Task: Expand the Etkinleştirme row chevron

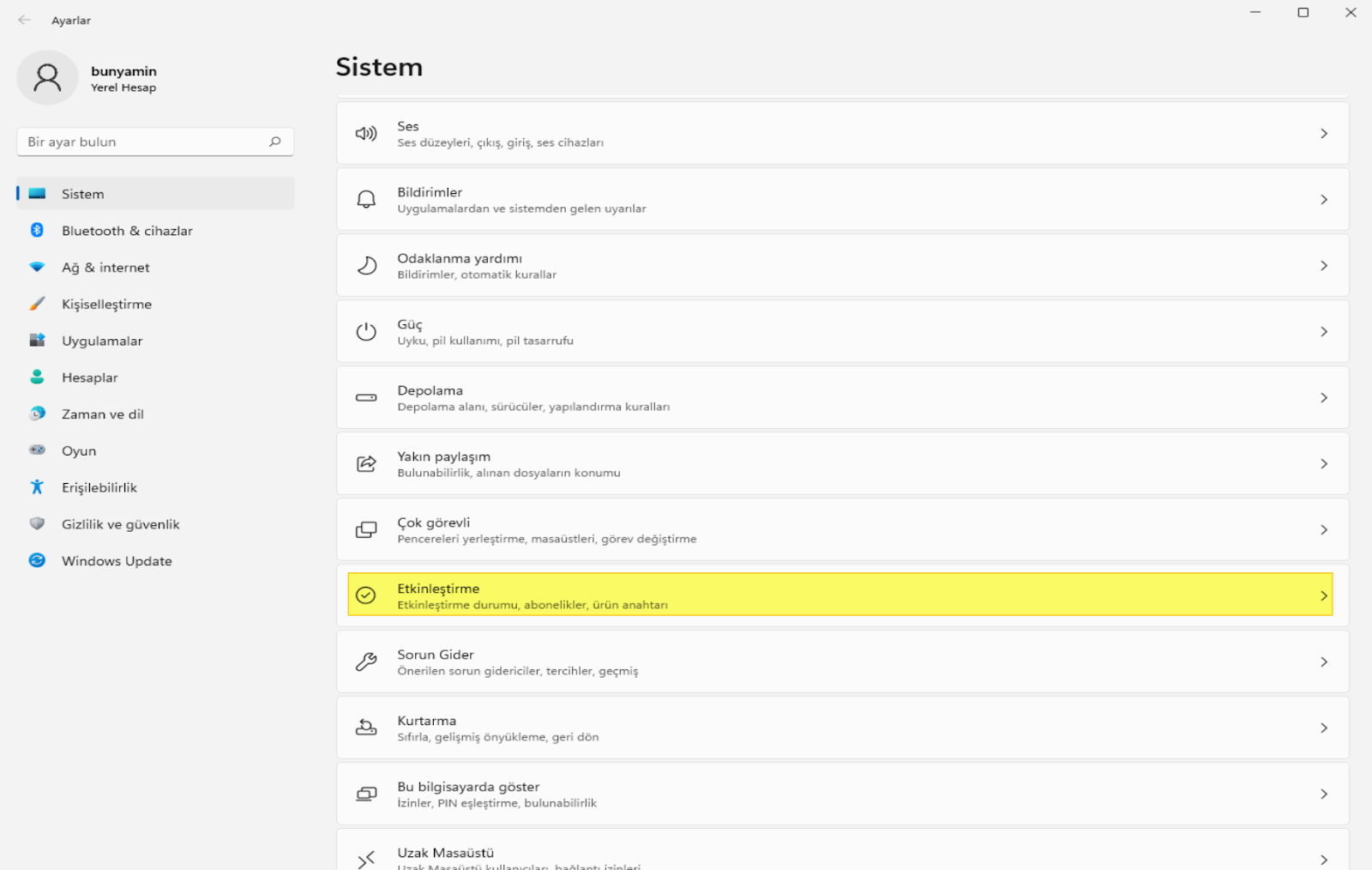Action: tap(1324, 596)
